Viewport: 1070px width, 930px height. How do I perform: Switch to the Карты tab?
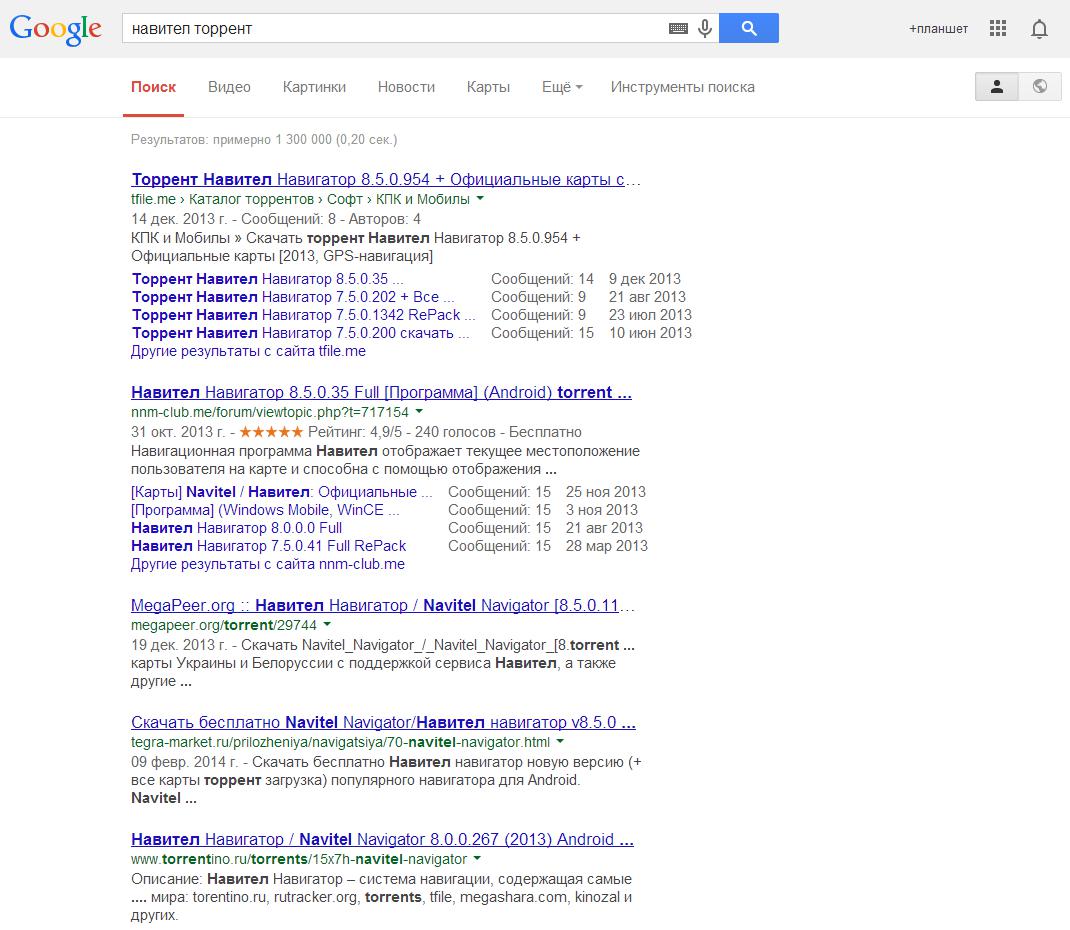pyautogui.click(x=489, y=87)
